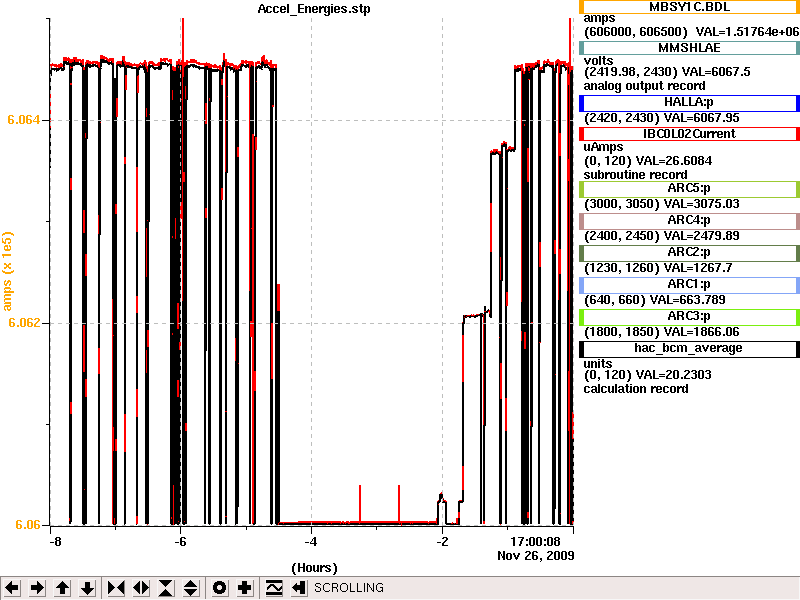Click the 'subroutine record' description
This screenshot has width=800, height=600.
tap(635, 175)
